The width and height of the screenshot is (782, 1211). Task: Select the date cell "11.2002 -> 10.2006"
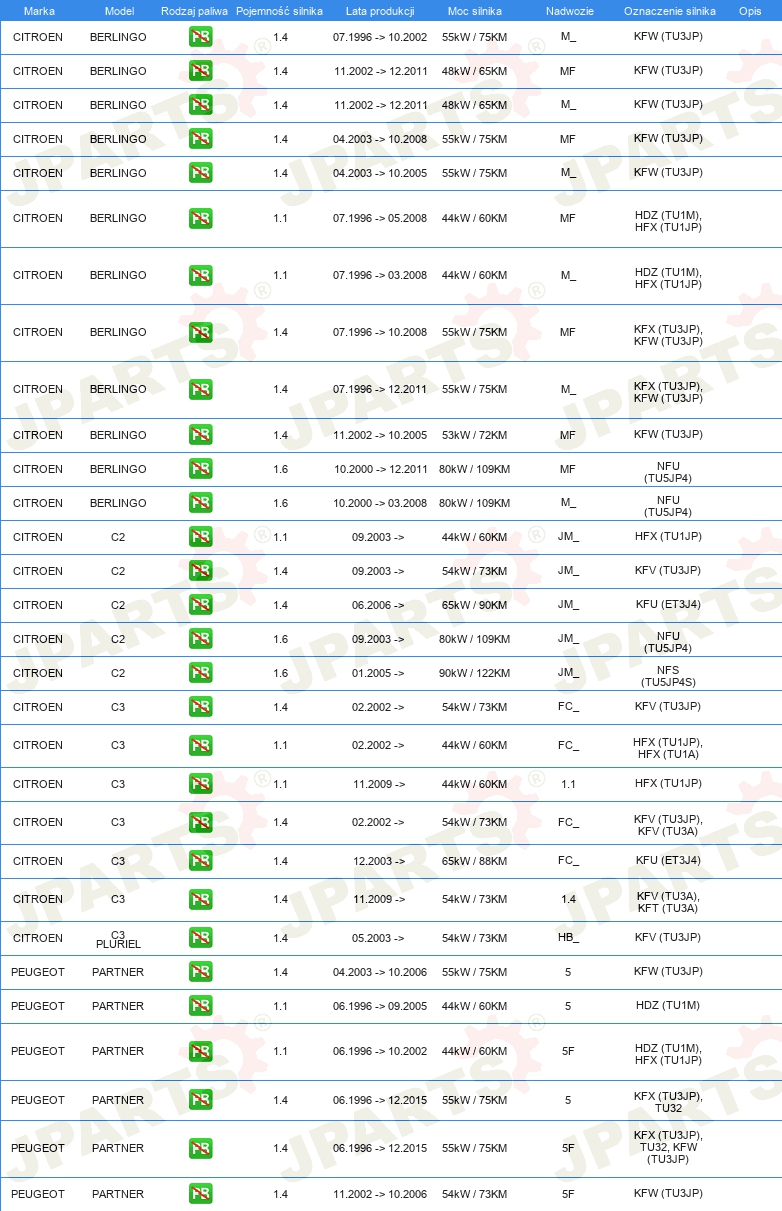click(x=380, y=1194)
